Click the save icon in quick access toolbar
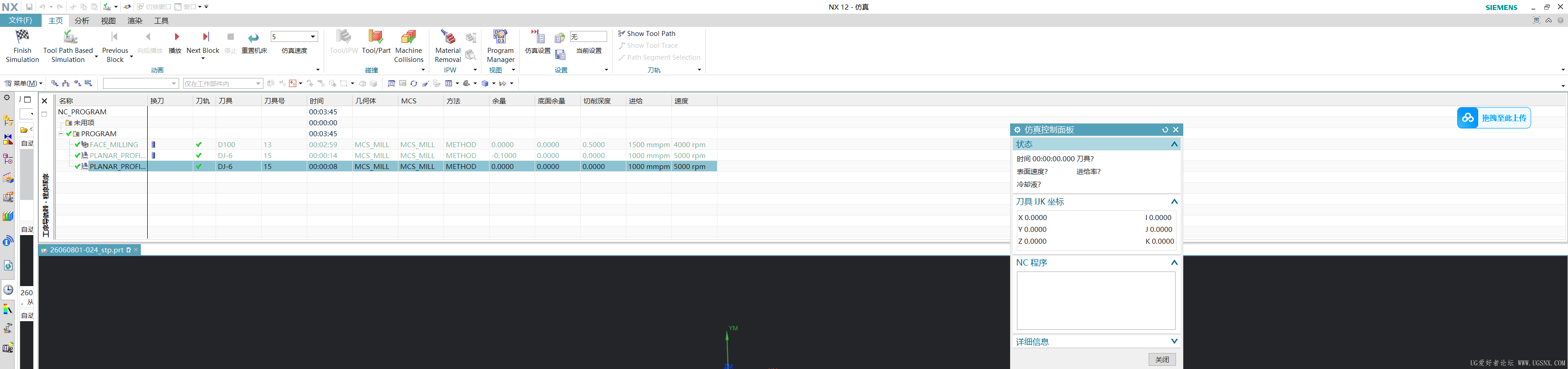 pyautogui.click(x=29, y=7)
